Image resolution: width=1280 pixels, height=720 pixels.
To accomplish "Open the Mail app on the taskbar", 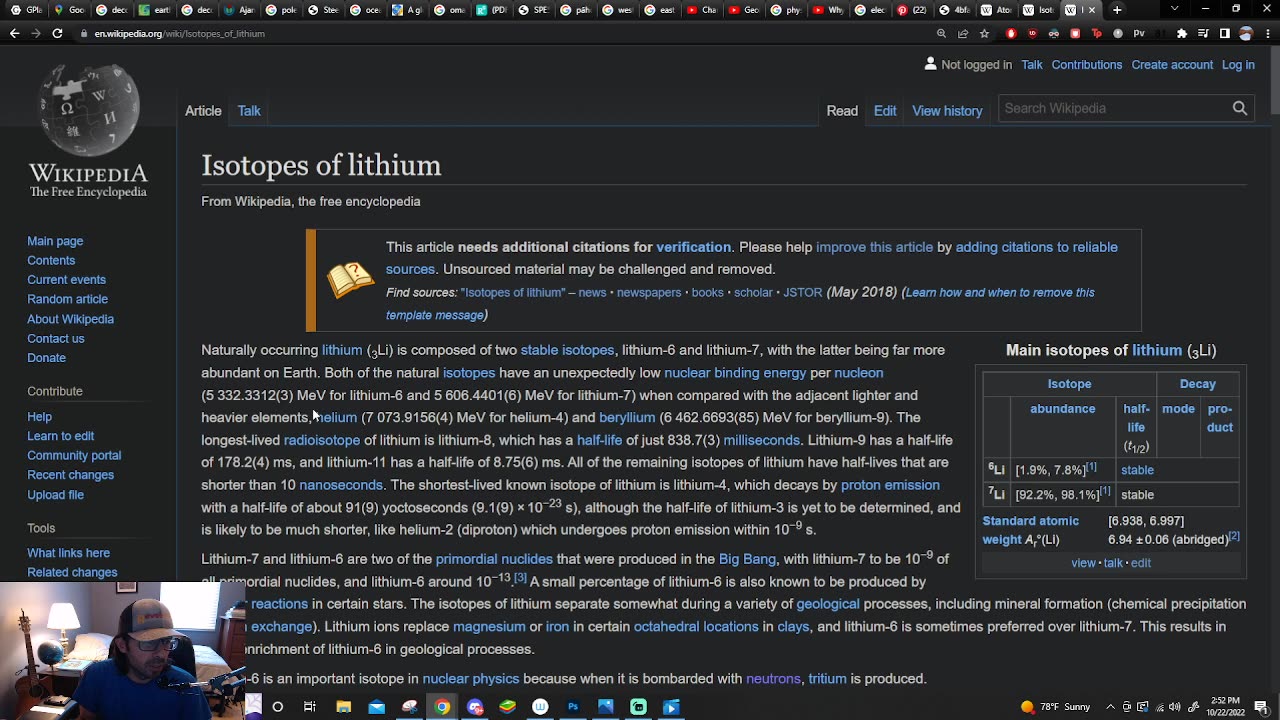I will [376, 707].
